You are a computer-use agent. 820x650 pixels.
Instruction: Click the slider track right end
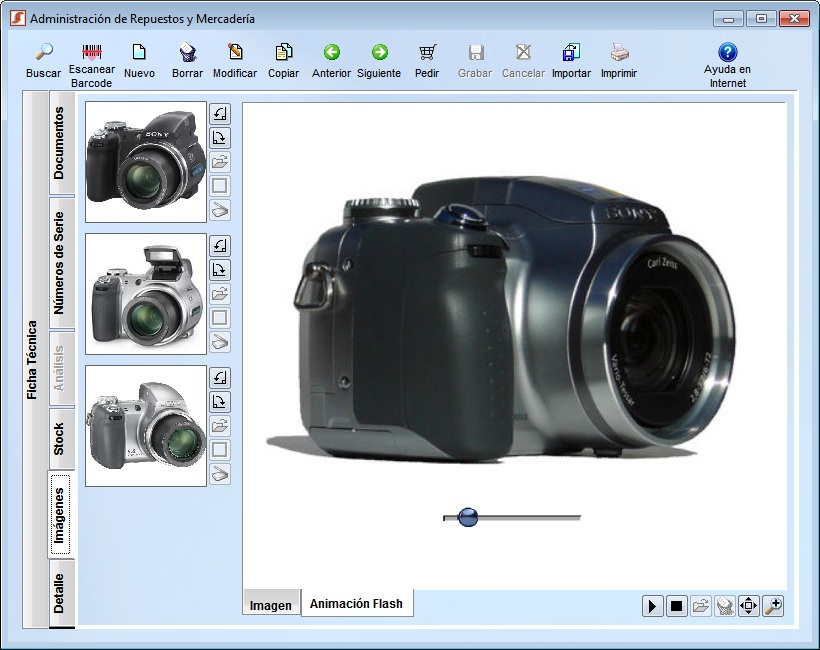pyautogui.click(x=578, y=518)
